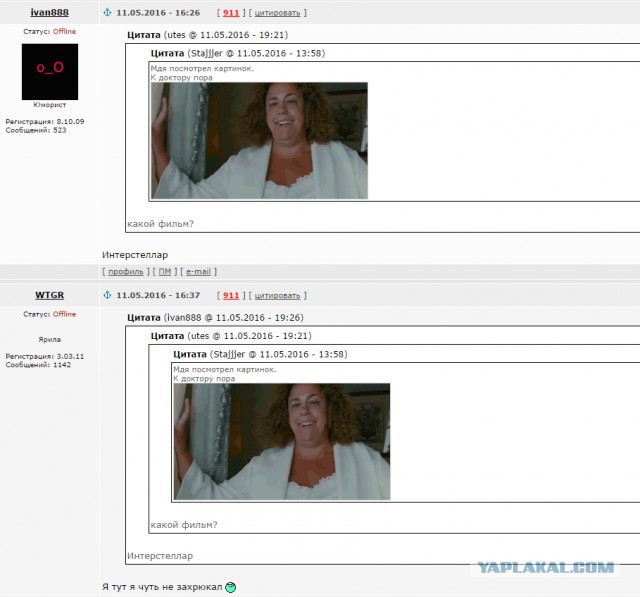Open quoted image in WTGR post
Viewport: 640px width, 597px height.
282,442
